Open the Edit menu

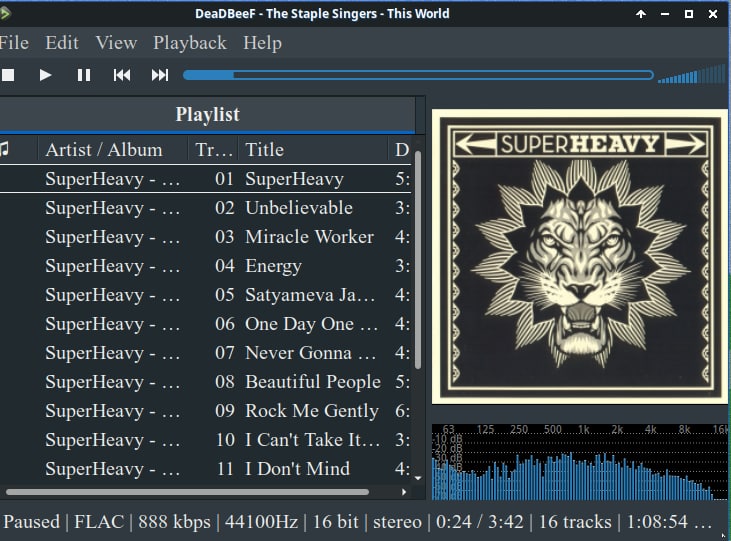coord(62,43)
